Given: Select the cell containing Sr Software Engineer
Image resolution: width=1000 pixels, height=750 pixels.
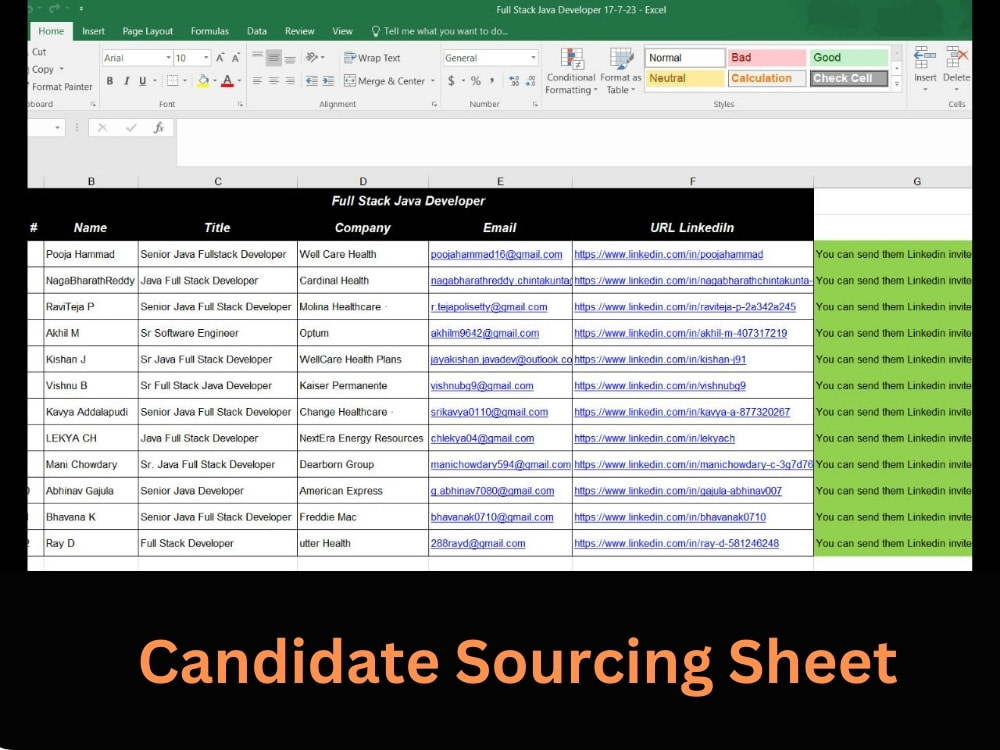Looking at the screenshot, I should [217, 333].
